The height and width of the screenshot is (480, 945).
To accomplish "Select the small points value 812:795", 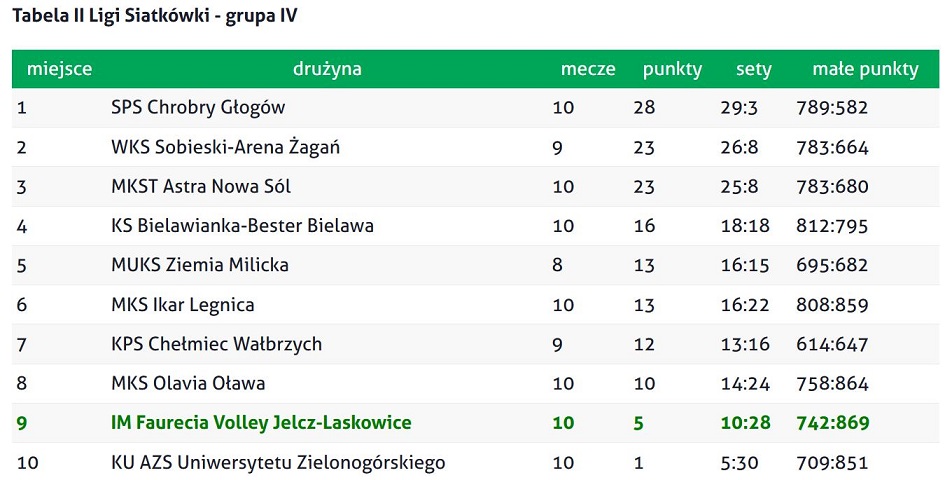I will tap(832, 226).
